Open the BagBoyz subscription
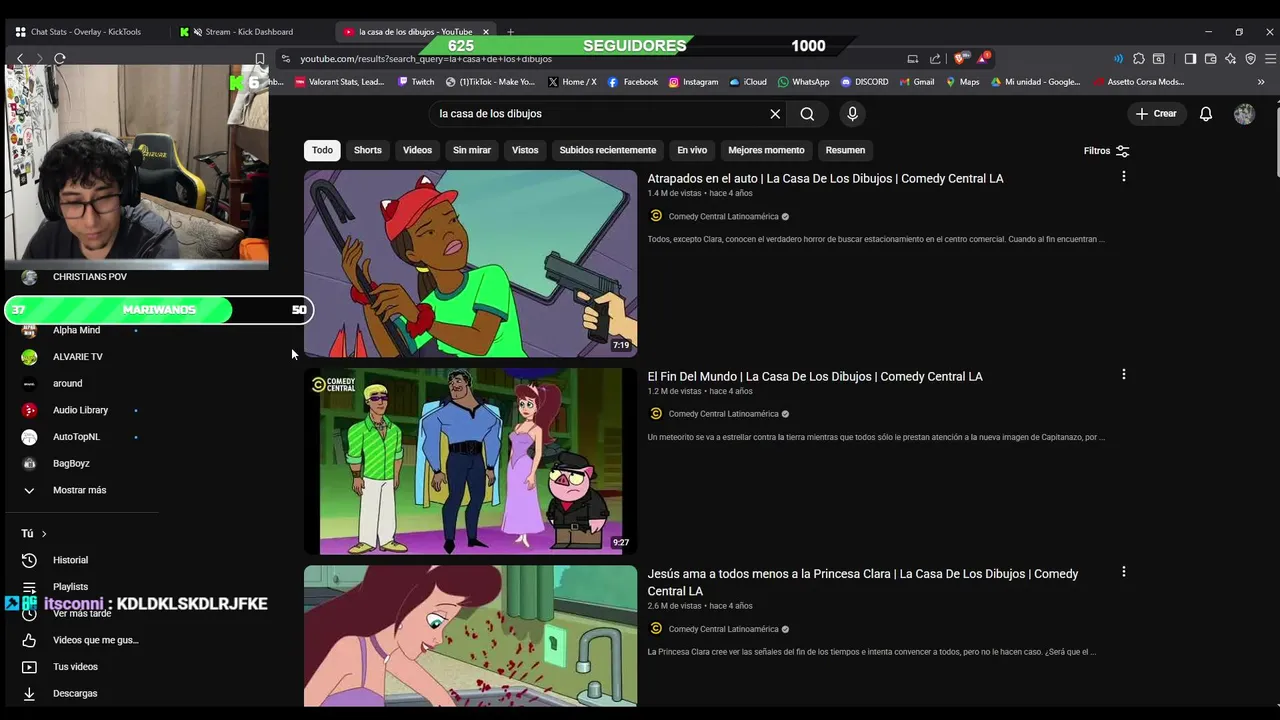Image resolution: width=1280 pixels, height=720 pixels. 71,464
